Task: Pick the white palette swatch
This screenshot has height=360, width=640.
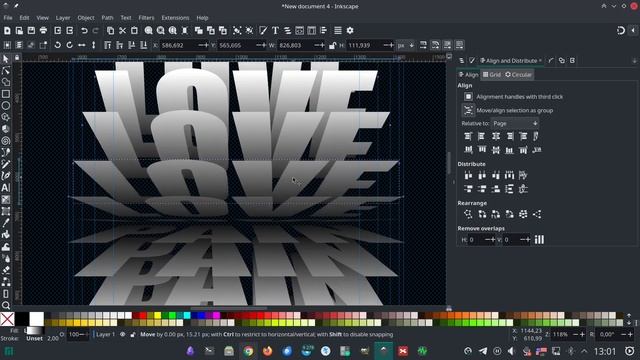Action: click(36, 319)
